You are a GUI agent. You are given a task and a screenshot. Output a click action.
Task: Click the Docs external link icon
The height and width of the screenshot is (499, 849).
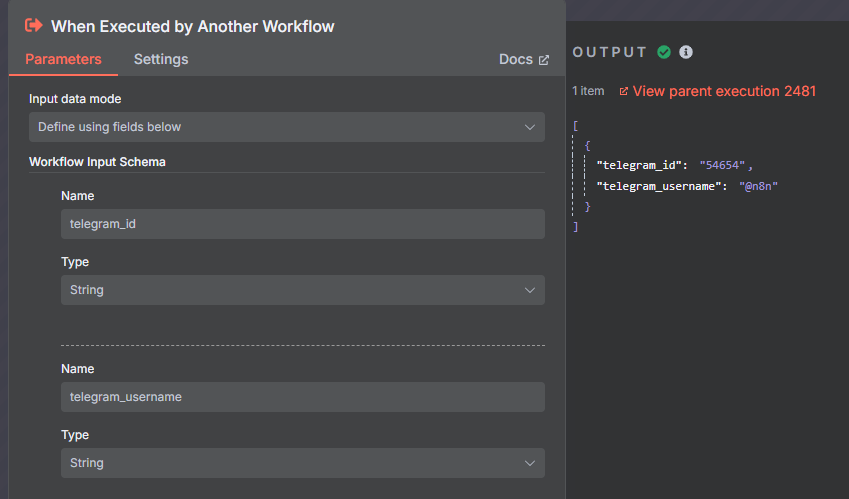[x=544, y=60]
